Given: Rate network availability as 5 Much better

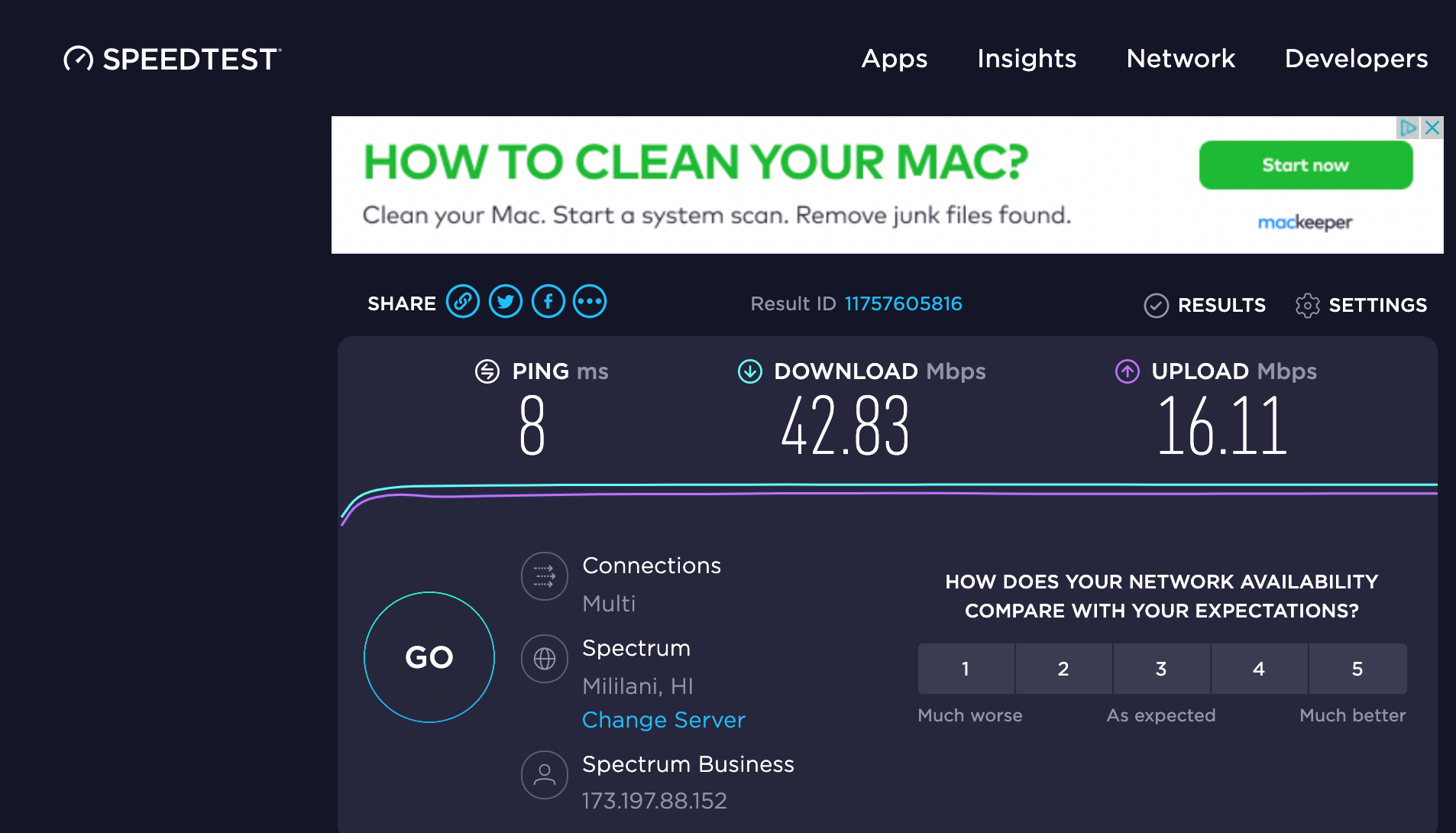Looking at the screenshot, I should 1357,669.
